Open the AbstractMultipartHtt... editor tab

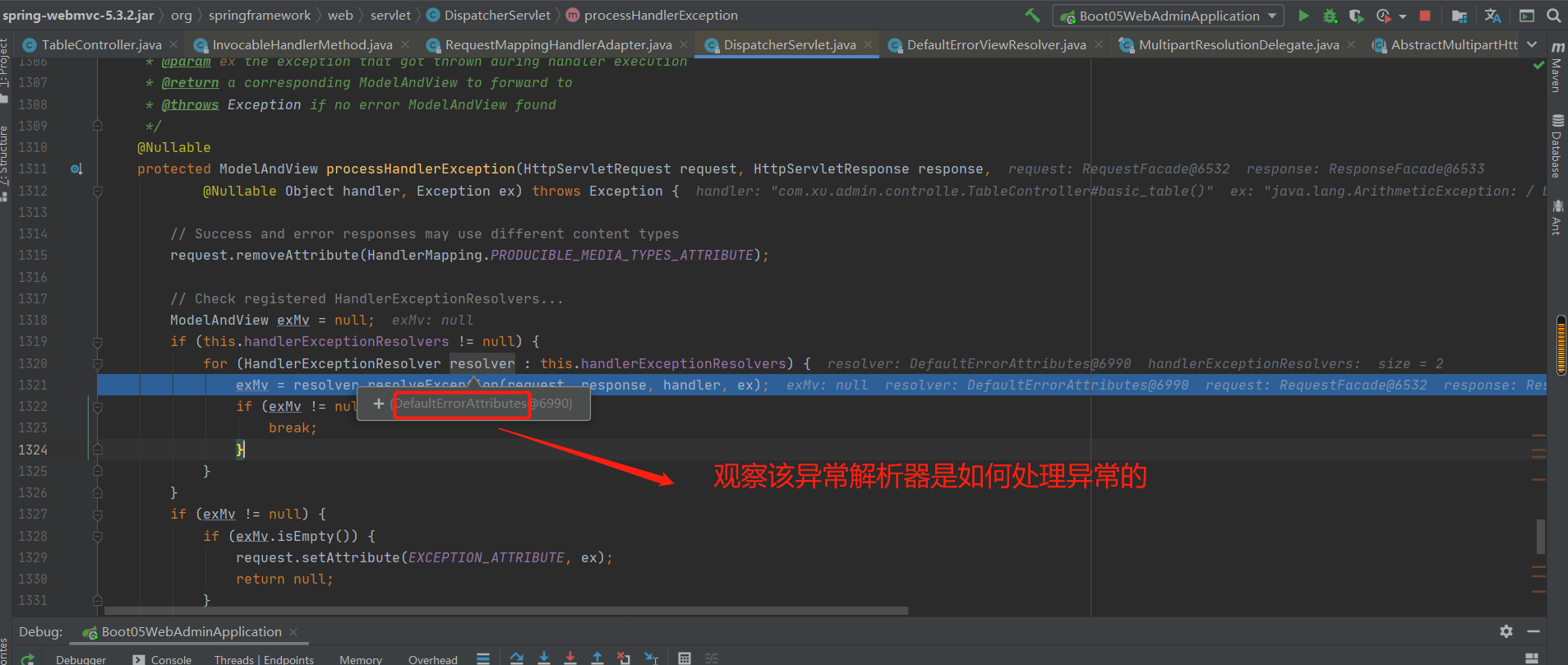point(1446,44)
